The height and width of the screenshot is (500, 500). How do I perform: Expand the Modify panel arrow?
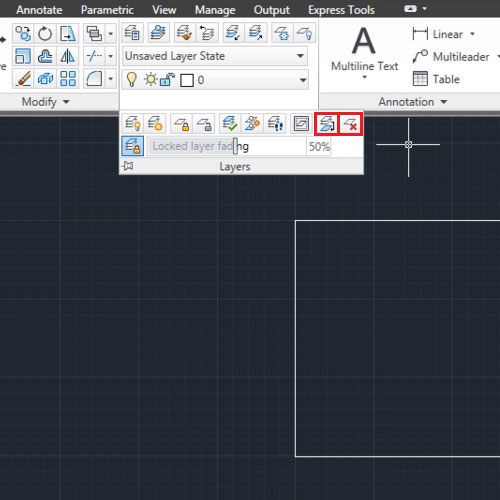(66, 102)
